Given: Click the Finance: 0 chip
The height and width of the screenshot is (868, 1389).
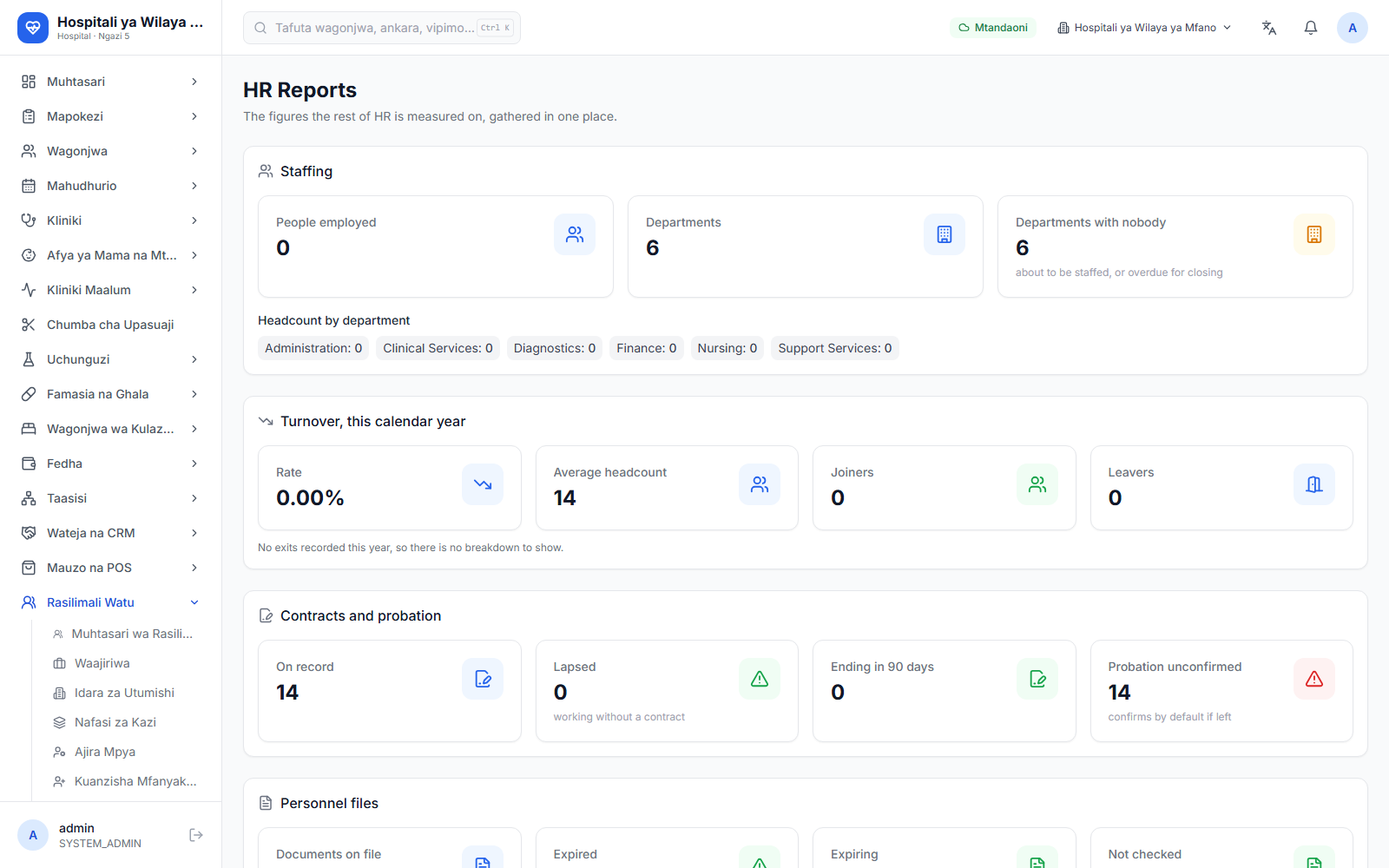Looking at the screenshot, I should pos(647,348).
